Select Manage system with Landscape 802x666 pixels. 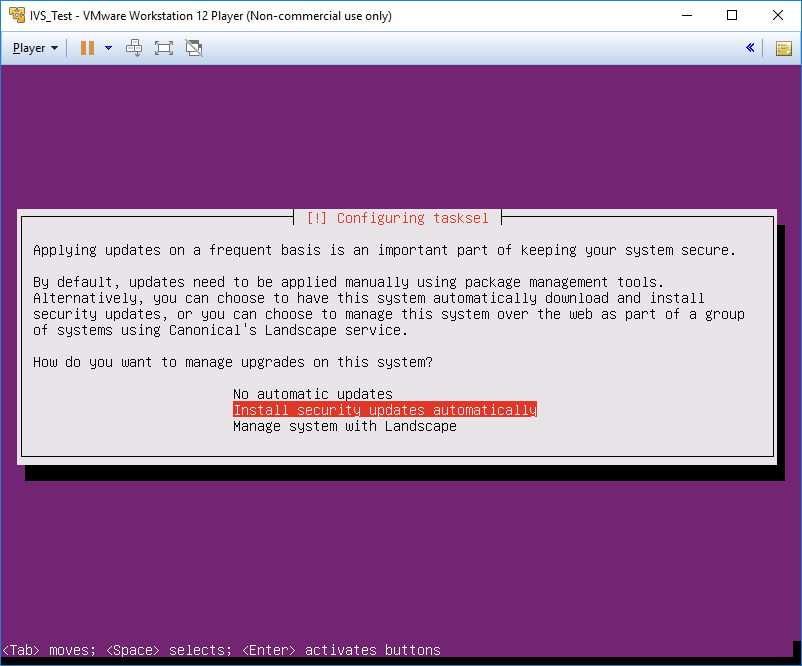pyautogui.click(x=345, y=426)
